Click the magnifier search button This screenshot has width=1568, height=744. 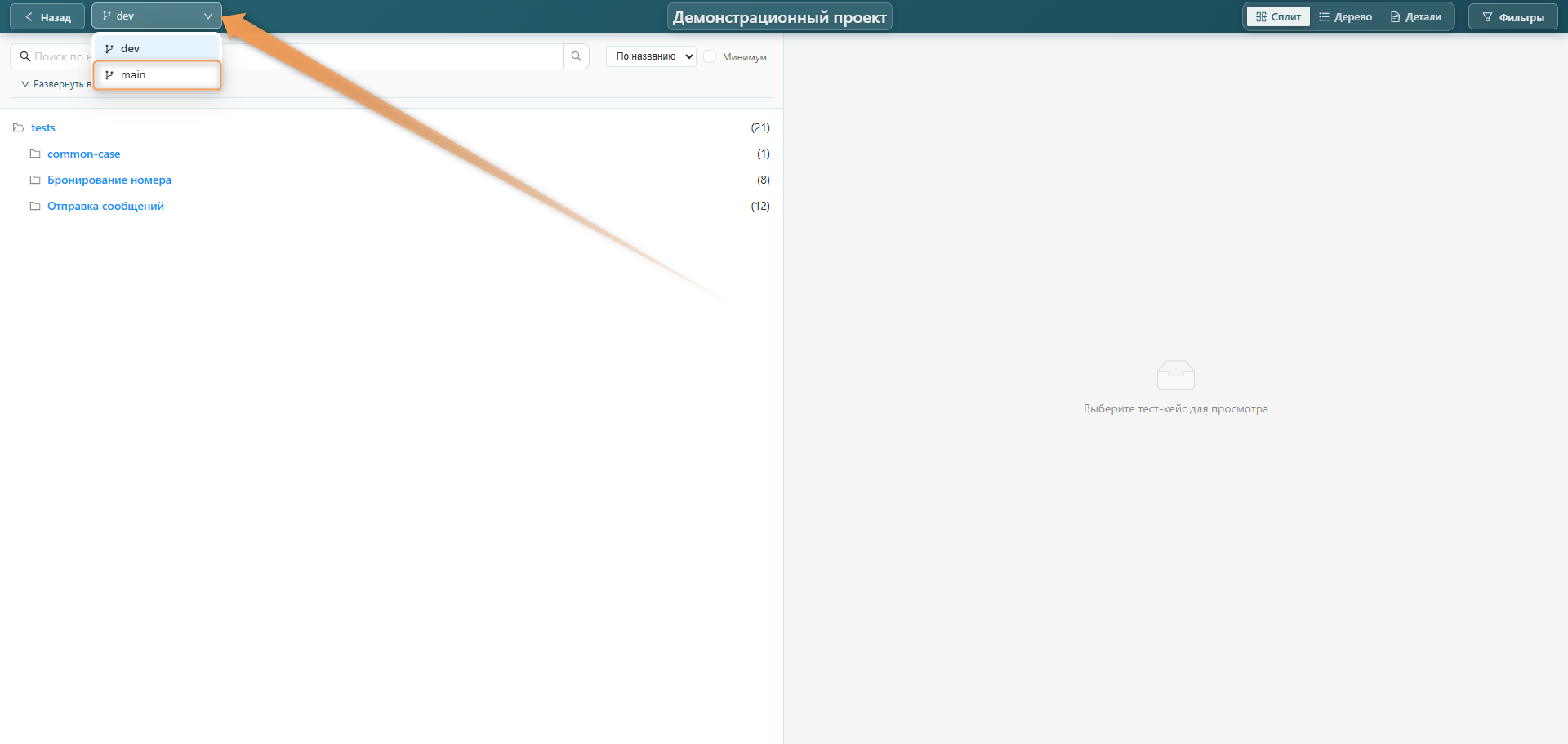(576, 56)
